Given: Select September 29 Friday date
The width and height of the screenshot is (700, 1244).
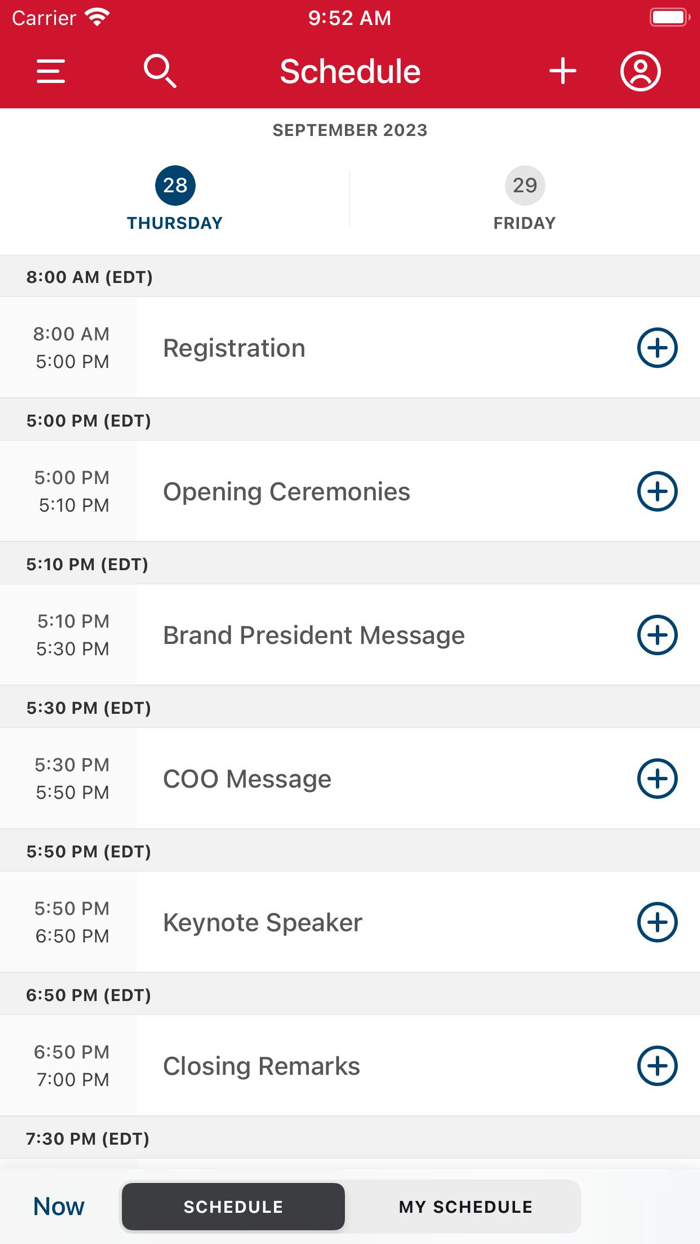Looking at the screenshot, I should tap(524, 197).
